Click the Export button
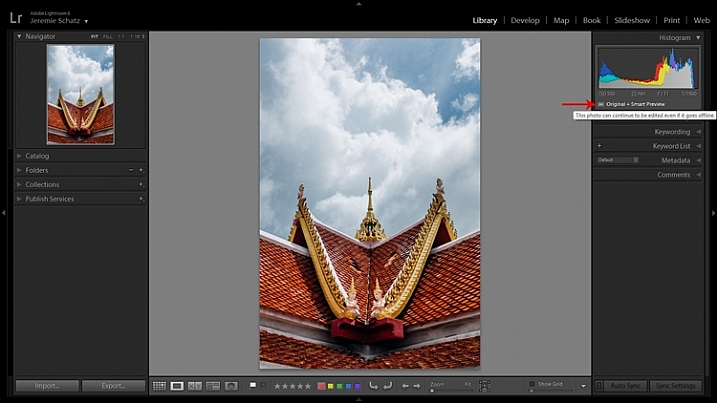Viewport: 717px width, 403px height. pyautogui.click(x=113, y=386)
